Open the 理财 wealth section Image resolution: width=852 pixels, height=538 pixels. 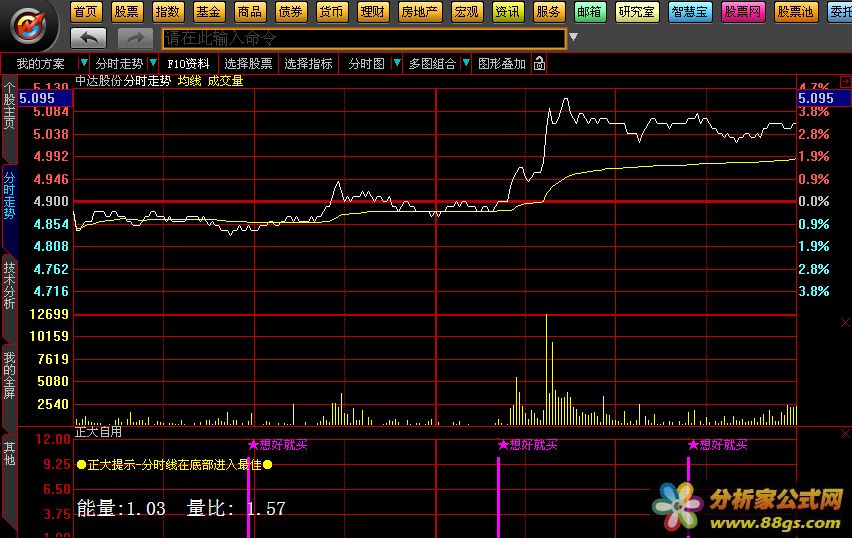point(373,12)
